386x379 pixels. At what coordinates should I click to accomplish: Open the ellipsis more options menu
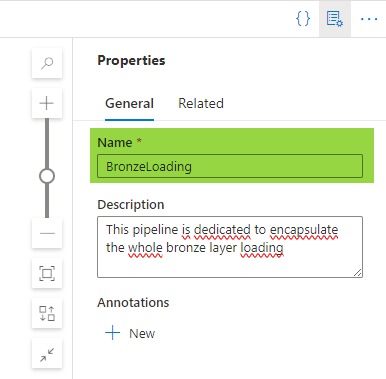pyautogui.click(x=369, y=19)
